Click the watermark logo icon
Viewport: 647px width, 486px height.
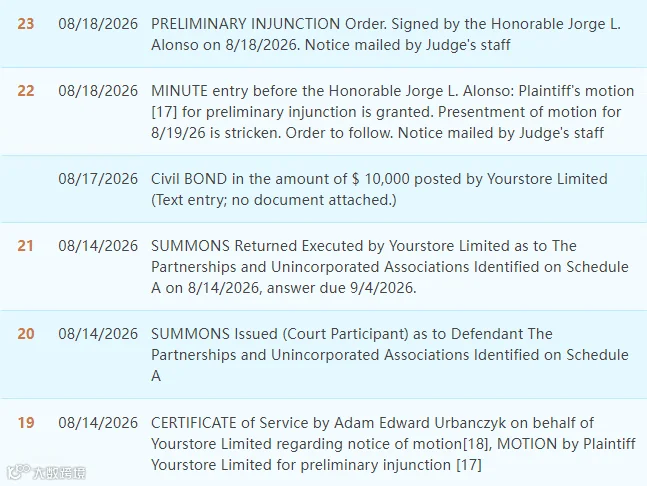pyautogui.click(x=18, y=472)
